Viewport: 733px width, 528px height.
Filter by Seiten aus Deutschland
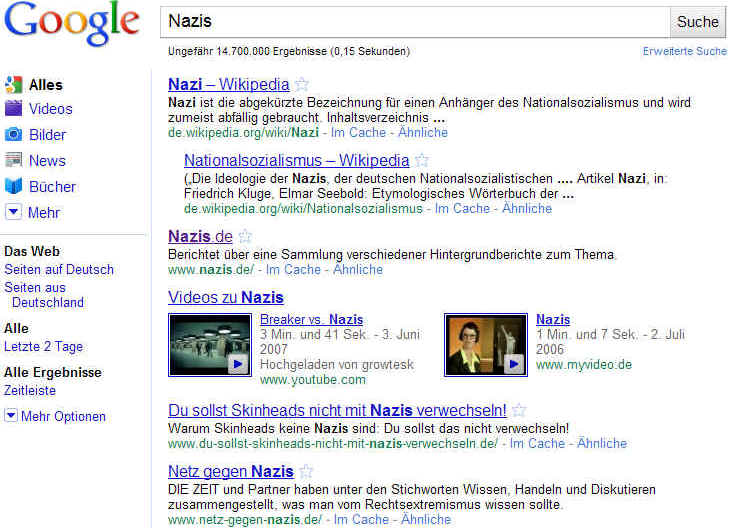pos(44,295)
